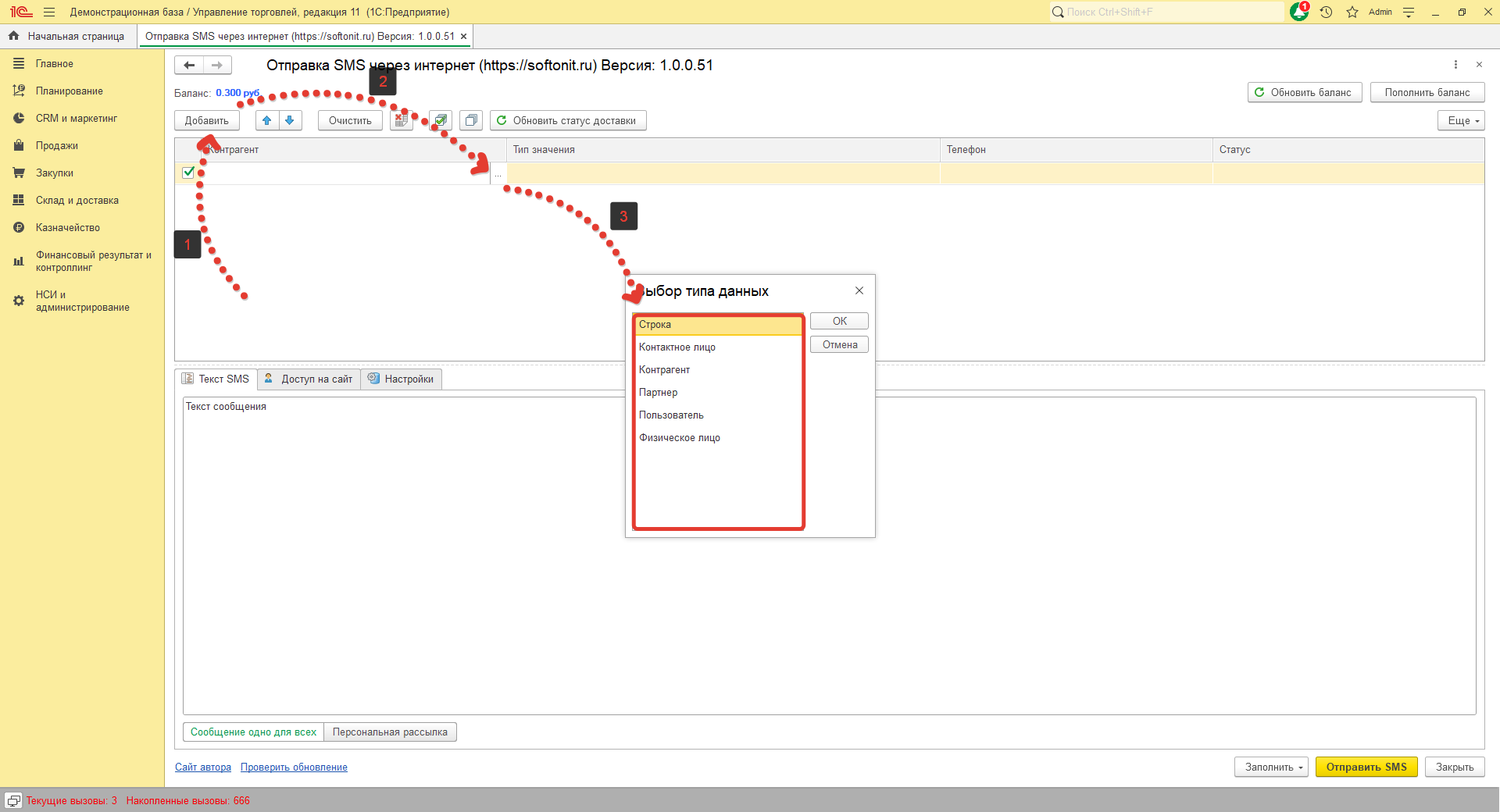Move row down with blue arrow
The image size is (1500, 812).
[x=290, y=120]
